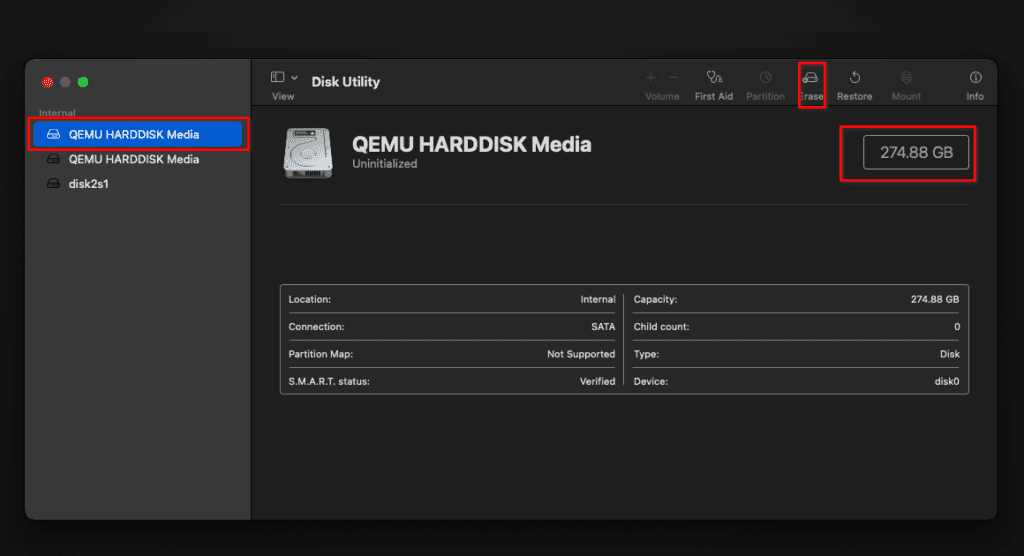The height and width of the screenshot is (556, 1024).
Task: Remove a volume with minus icon
Action: click(674, 78)
